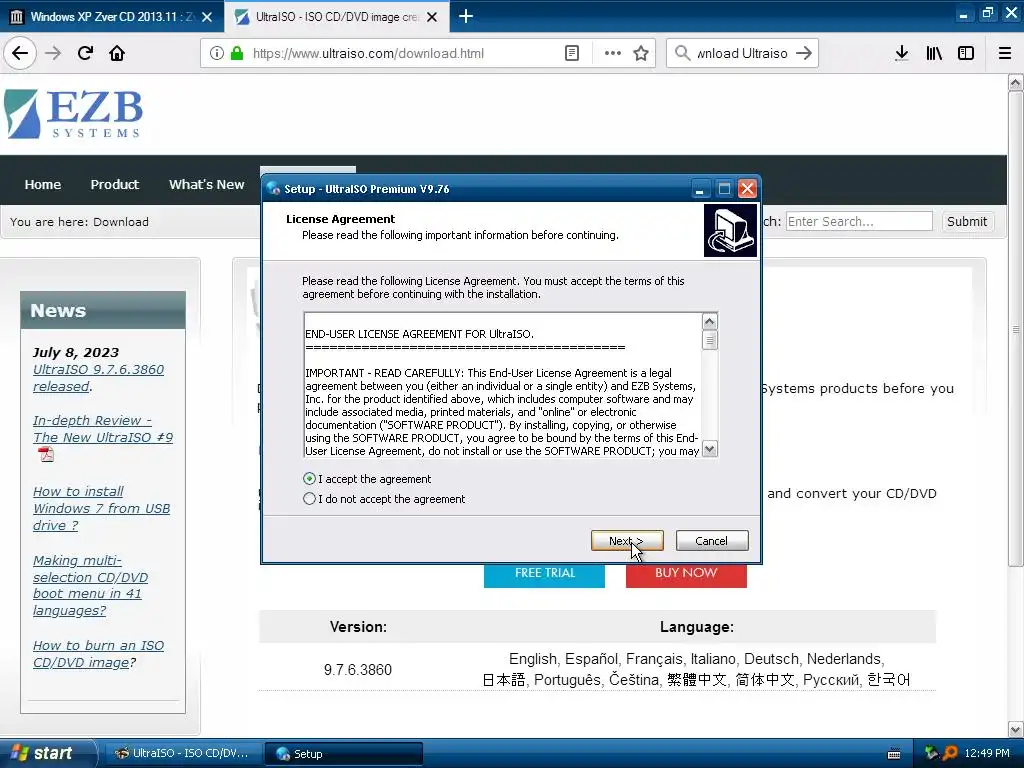Click the green padlock security icon
This screenshot has height=768, width=1024.
tap(237, 53)
